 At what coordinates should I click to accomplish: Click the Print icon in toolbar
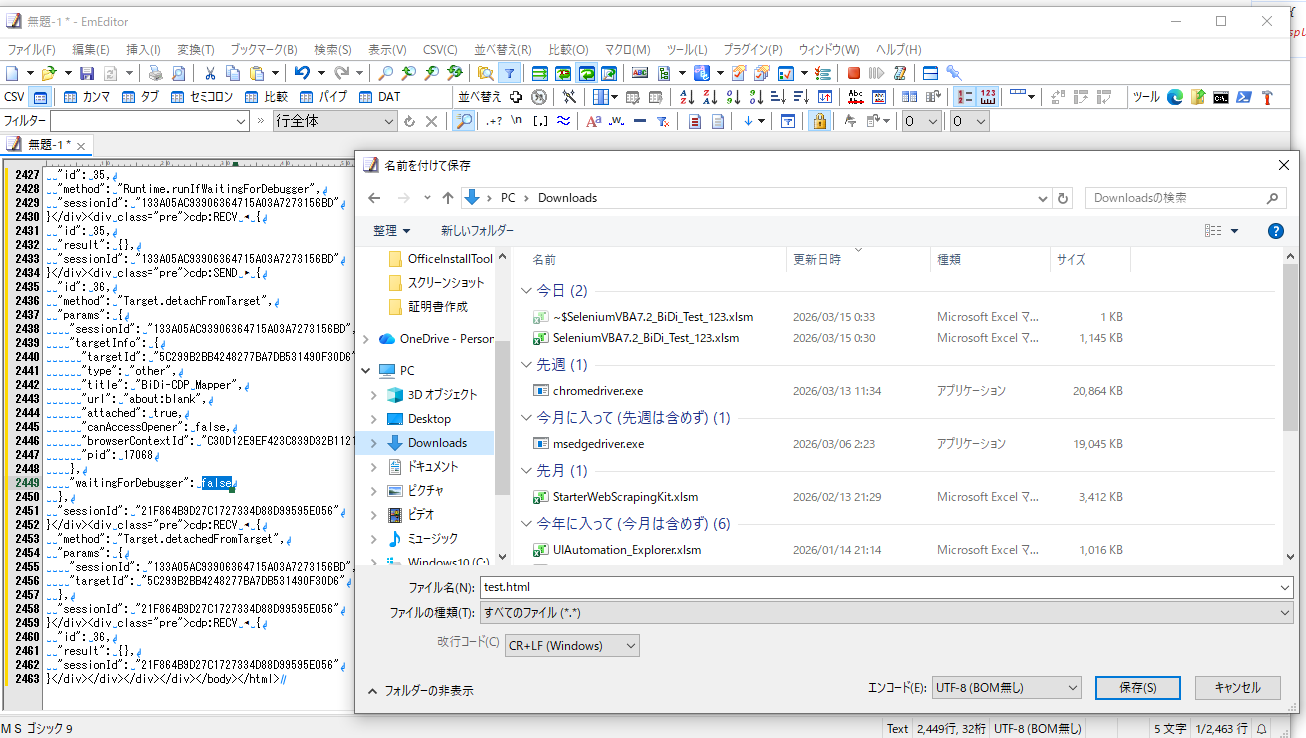(156, 73)
